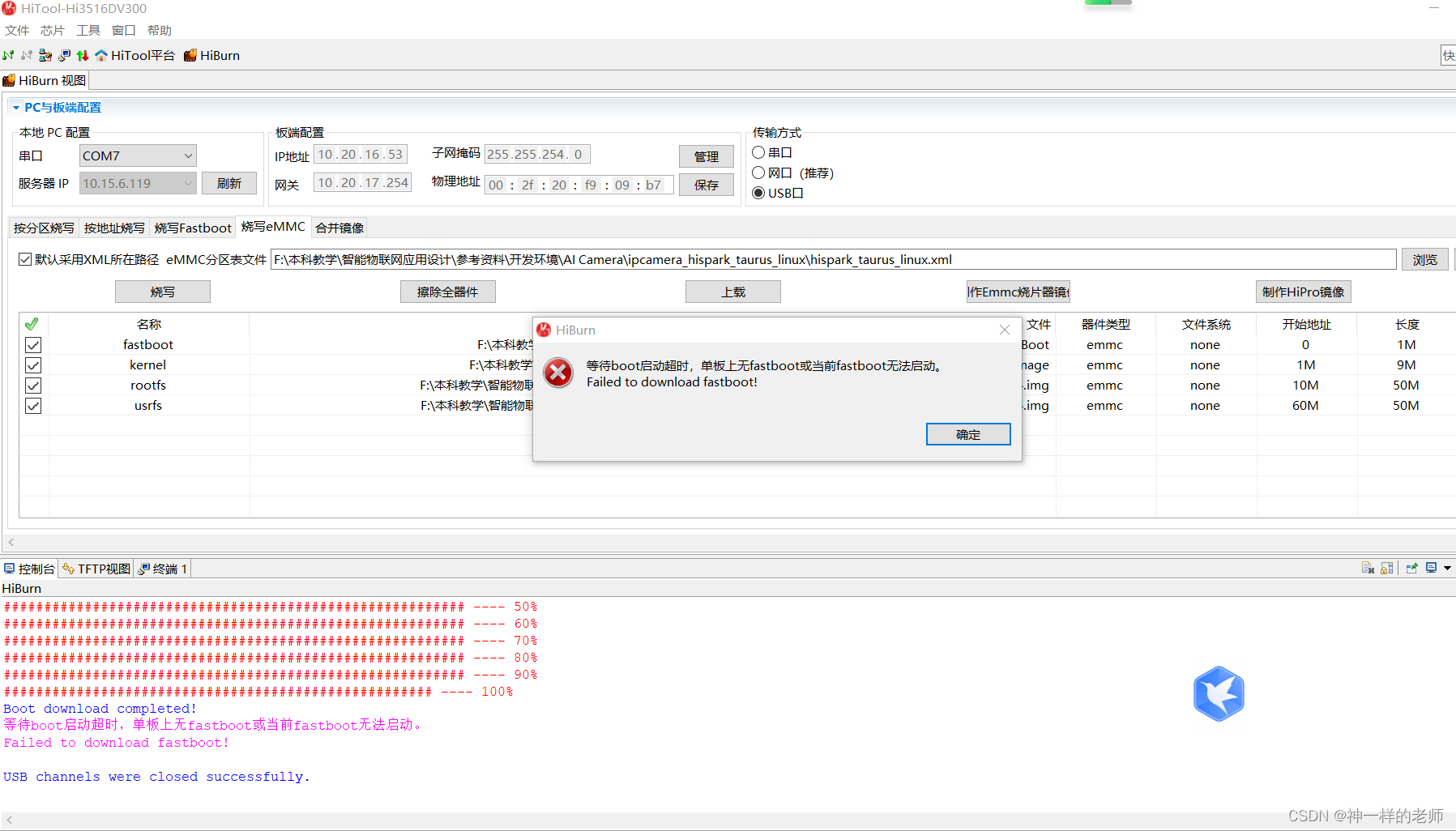Viewport: 1456px width, 831px height.
Task: Open the 帮助 menu
Action: coord(160,31)
